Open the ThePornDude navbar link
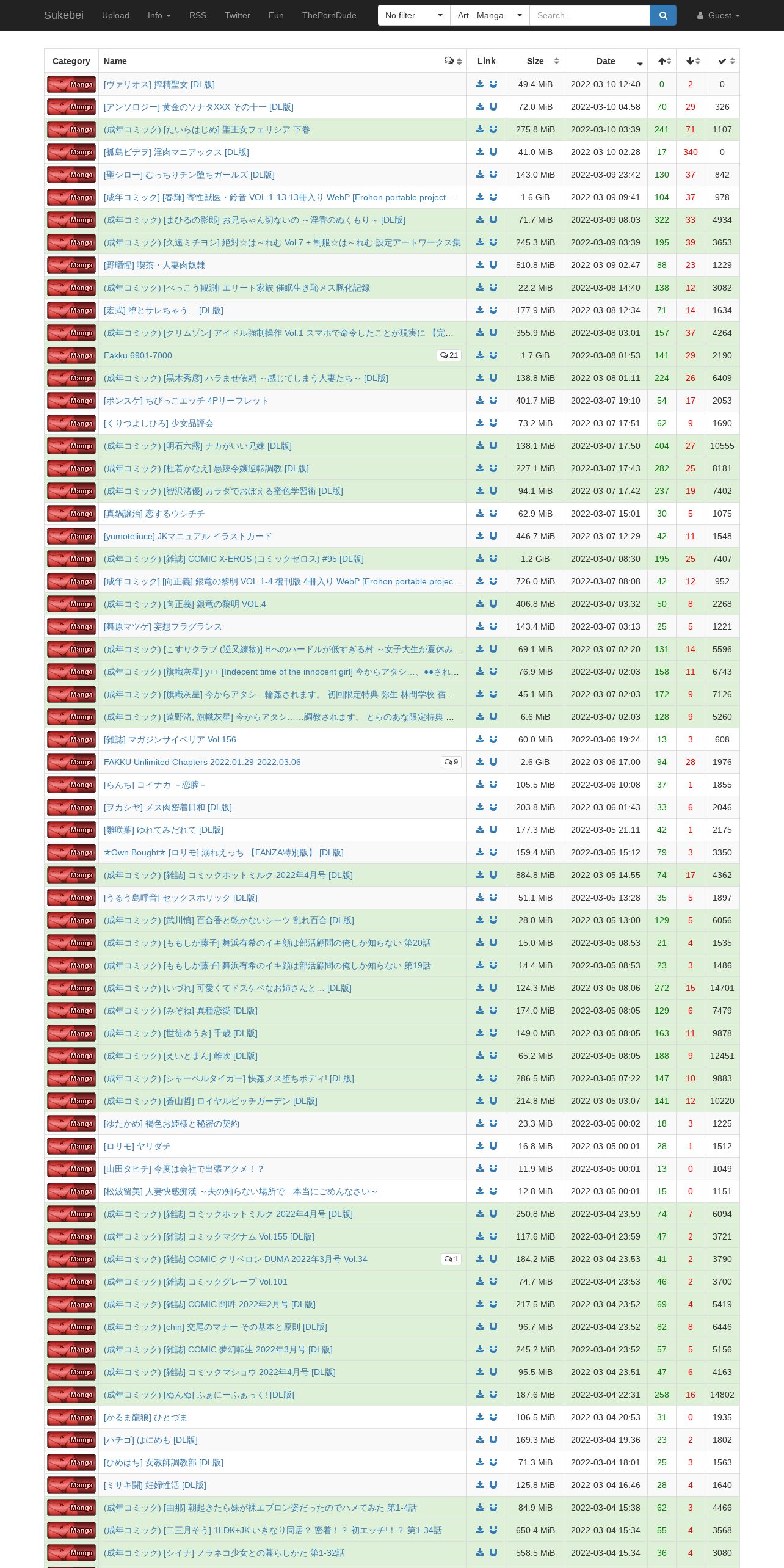 (329, 15)
